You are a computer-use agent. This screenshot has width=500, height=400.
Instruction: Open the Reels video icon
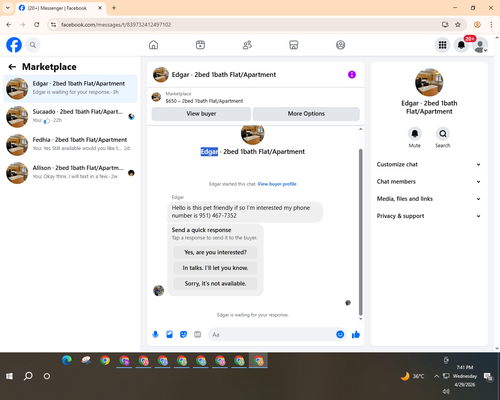(200, 45)
